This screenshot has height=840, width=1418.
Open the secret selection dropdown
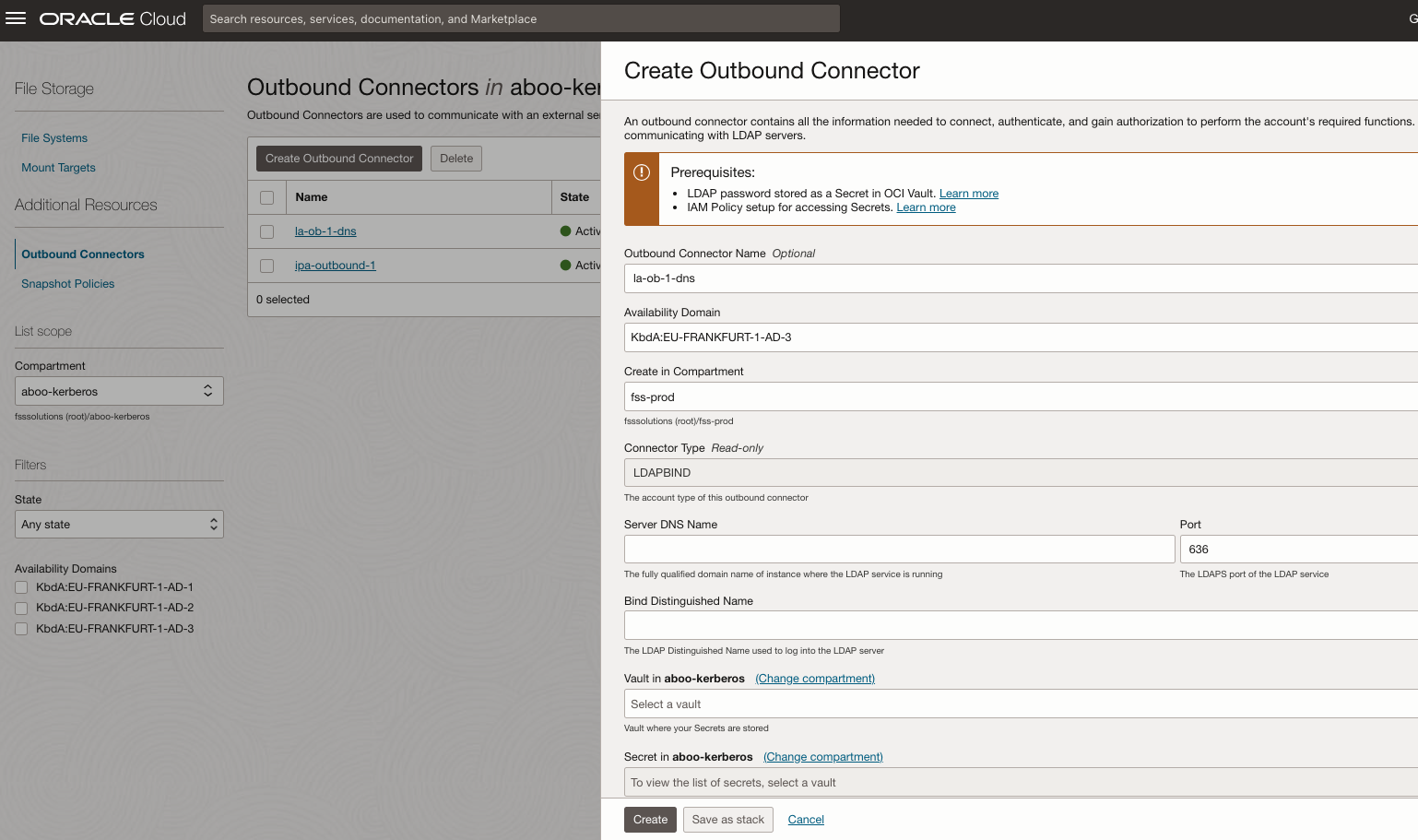(x=1014, y=782)
